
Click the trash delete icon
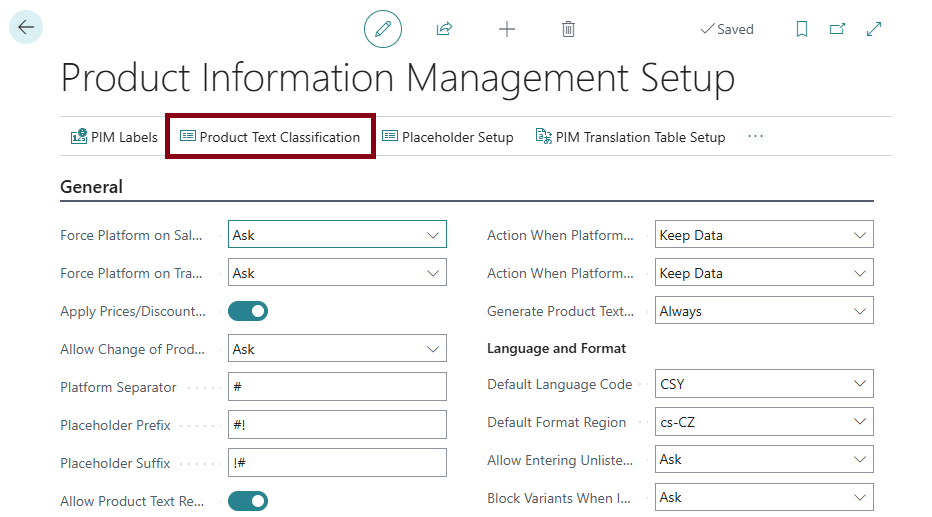[568, 29]
